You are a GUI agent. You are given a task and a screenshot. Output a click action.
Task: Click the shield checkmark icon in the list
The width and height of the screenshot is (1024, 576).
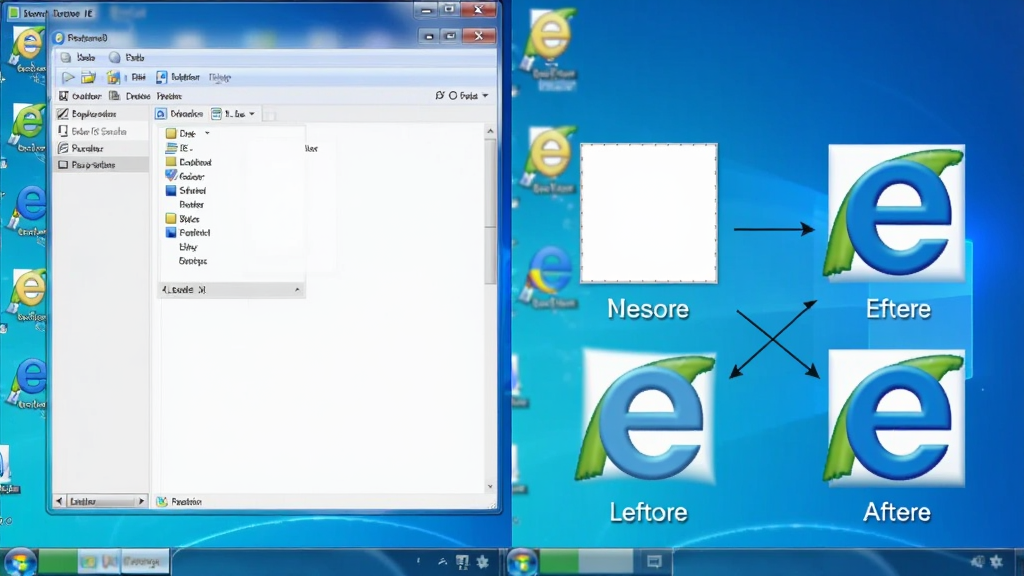[x=171, y=176]
